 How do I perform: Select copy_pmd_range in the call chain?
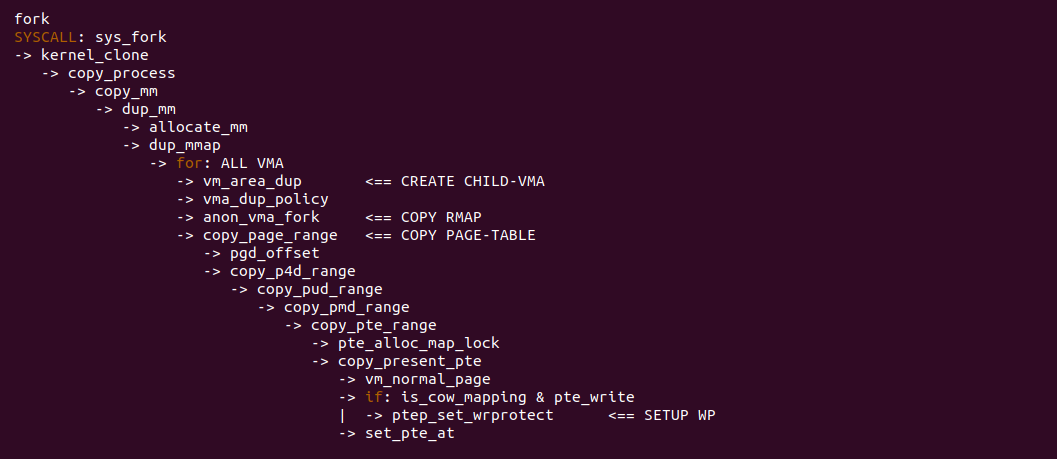[346, 307]
